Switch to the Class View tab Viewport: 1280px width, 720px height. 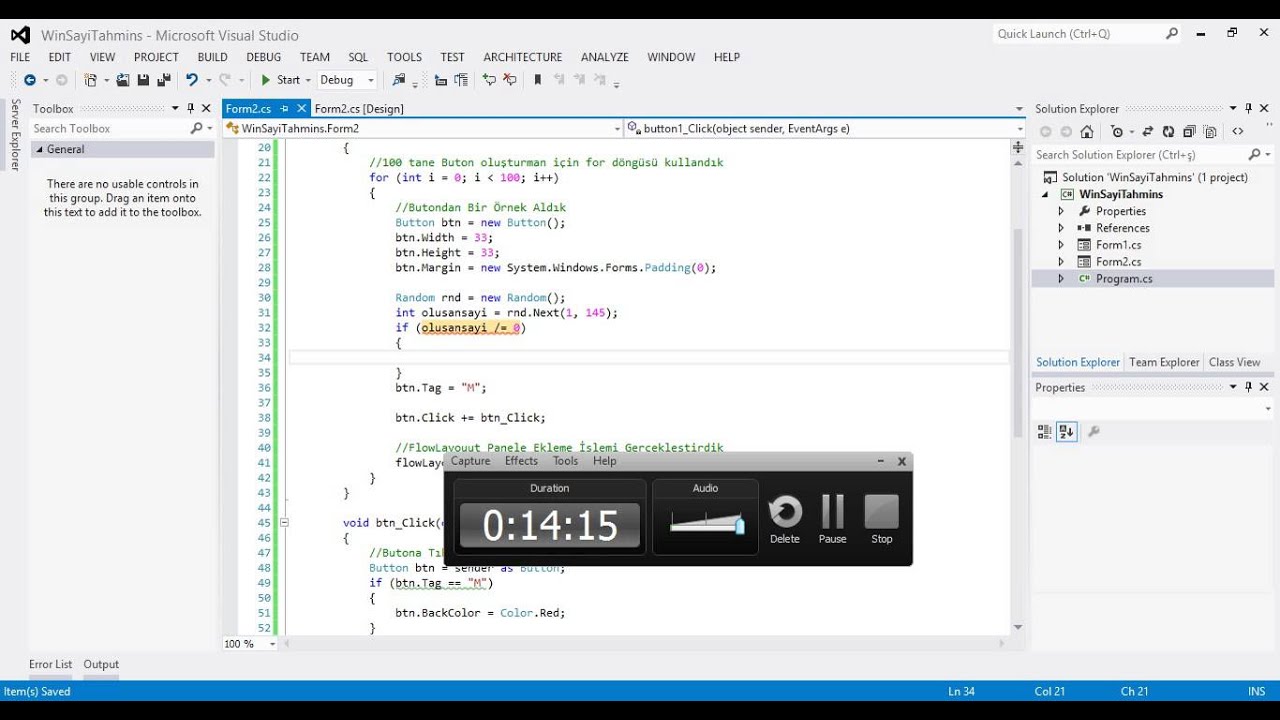(x=1234, y=362)
